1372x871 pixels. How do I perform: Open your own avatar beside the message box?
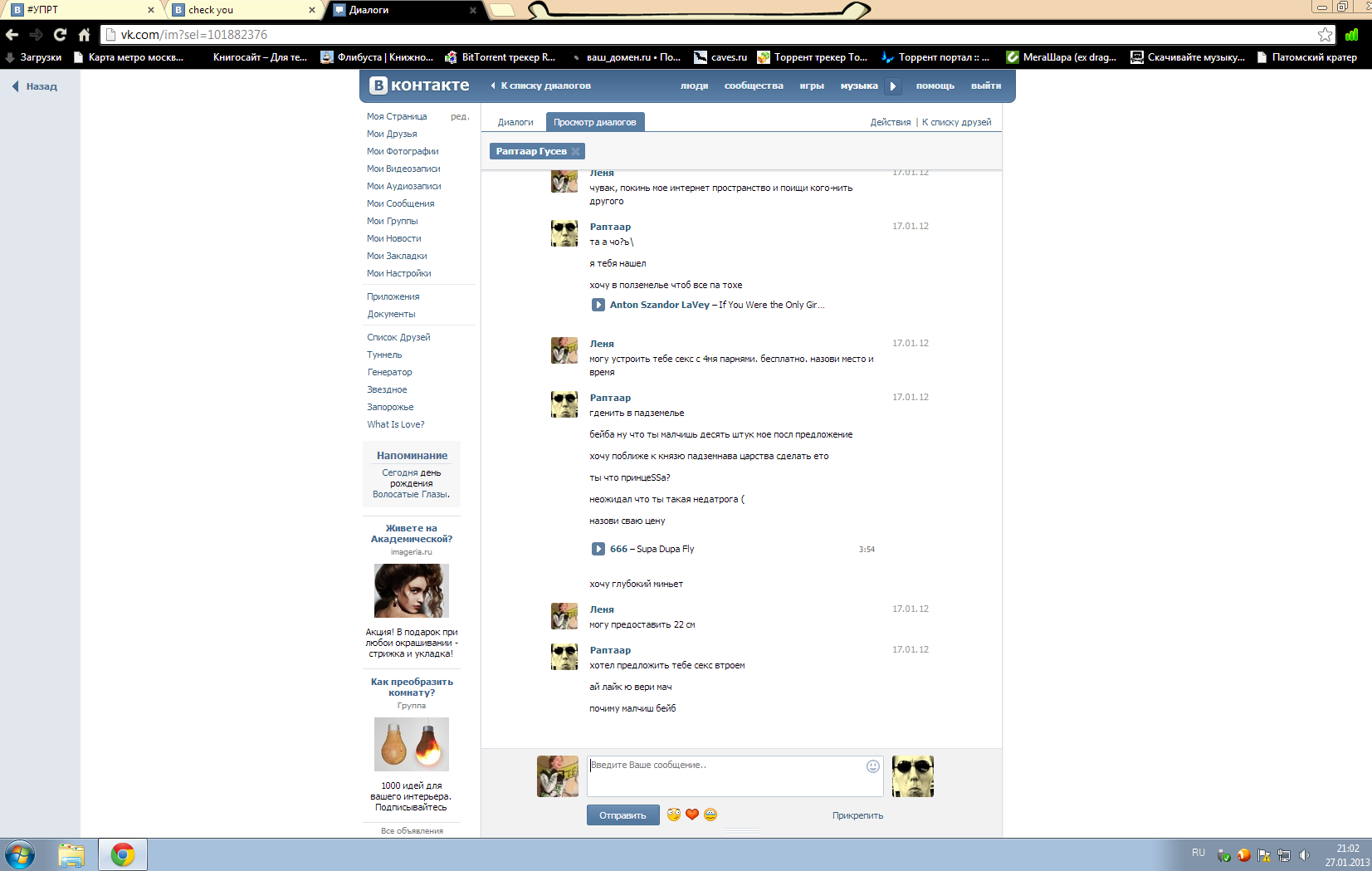[558, 776]
